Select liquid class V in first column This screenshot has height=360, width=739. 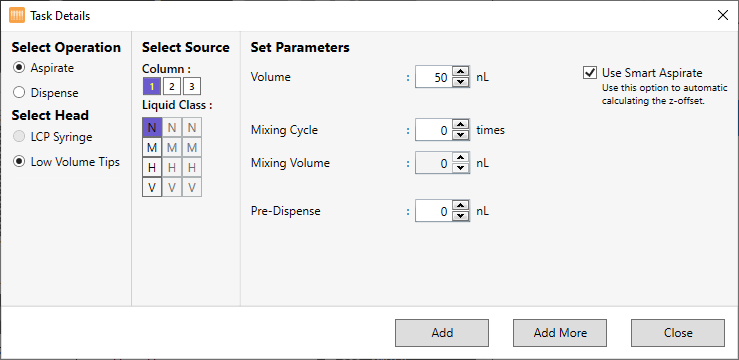click(152, 187)
